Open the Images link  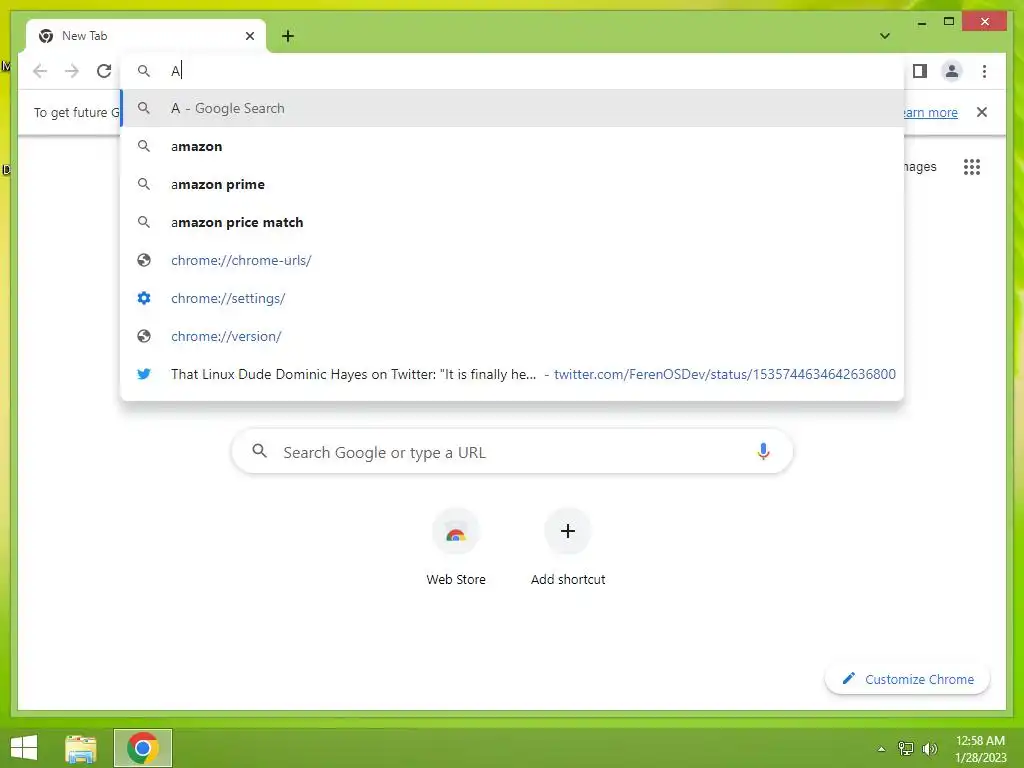(920, 167)
